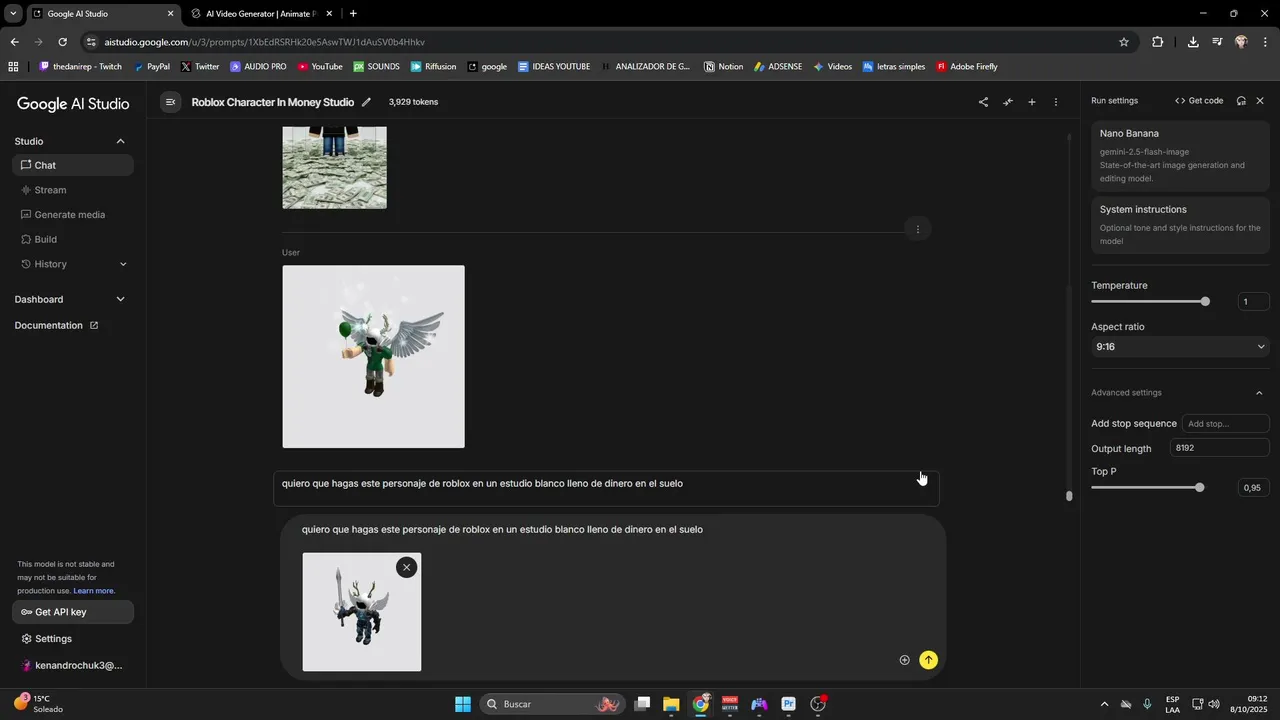
Task: Open the Chrome apps grid icon
Action: point(13,67)
